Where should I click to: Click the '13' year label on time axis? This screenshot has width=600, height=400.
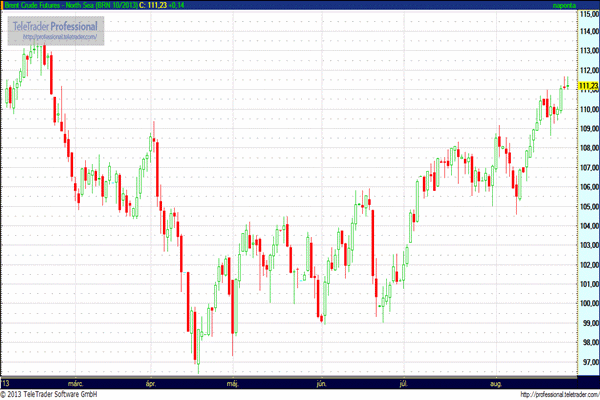tap(6, 382)
